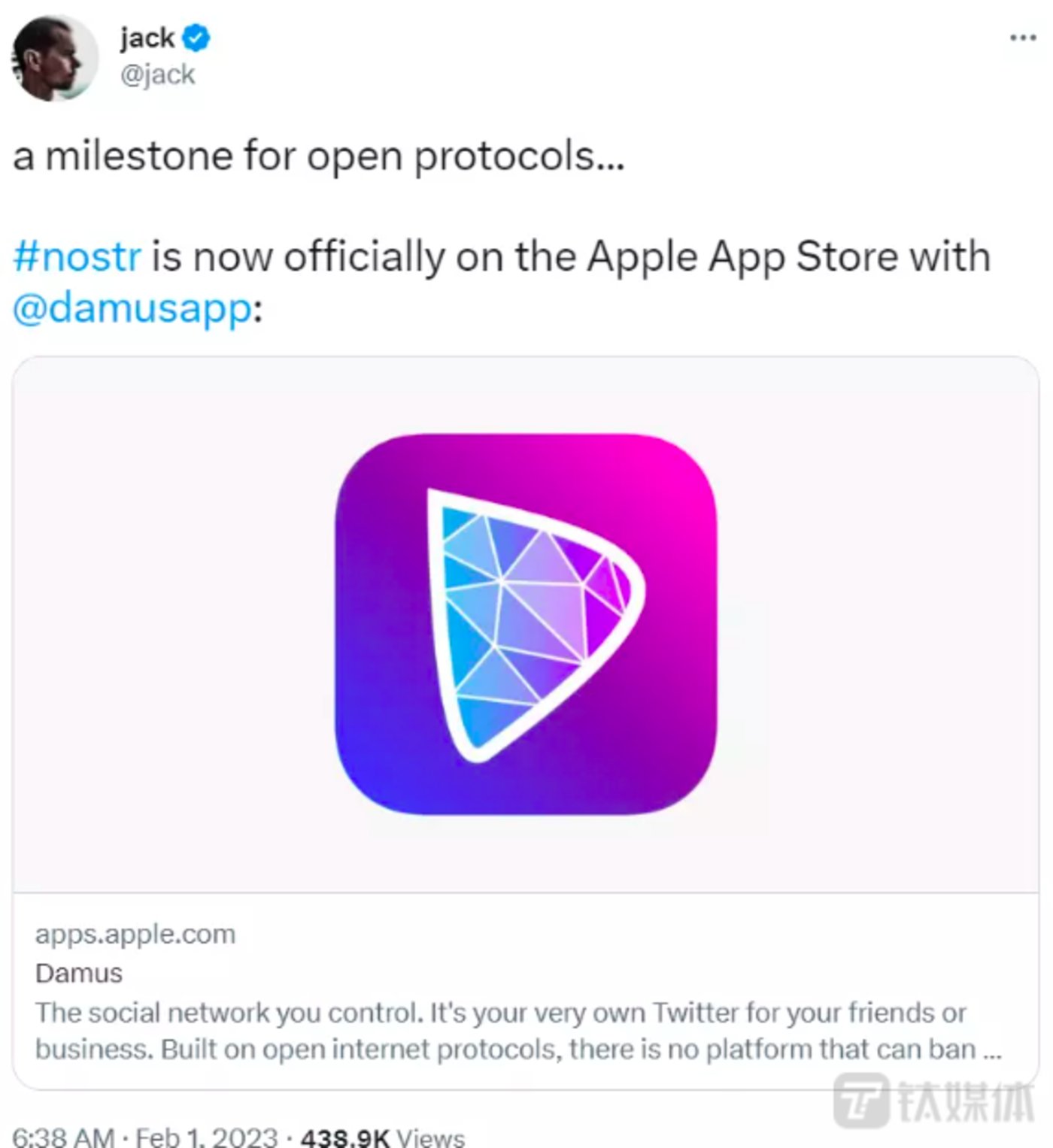Visit the @damusapp mention

132,308
